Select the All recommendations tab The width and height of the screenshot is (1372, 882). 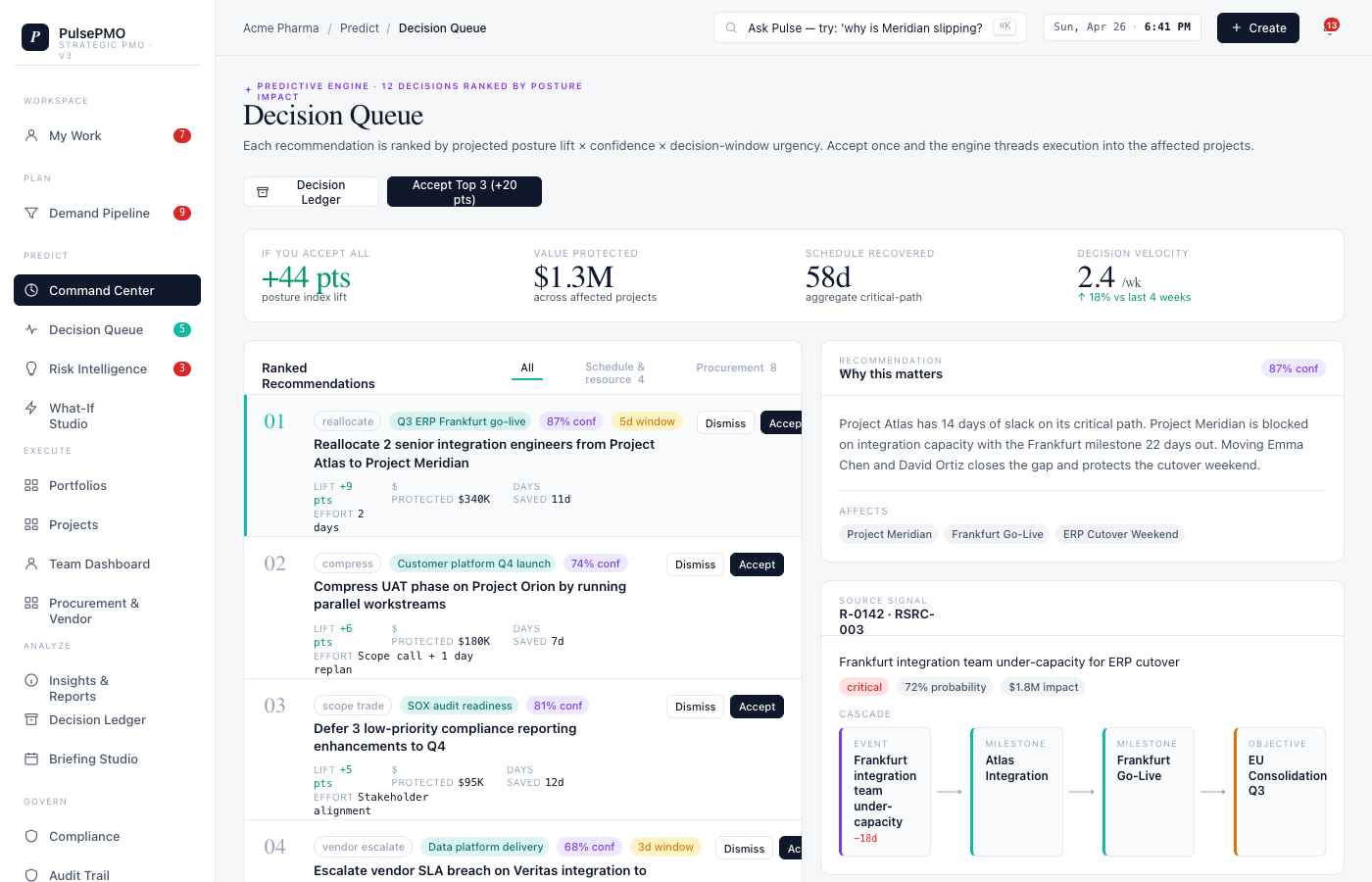coord(527,368)
